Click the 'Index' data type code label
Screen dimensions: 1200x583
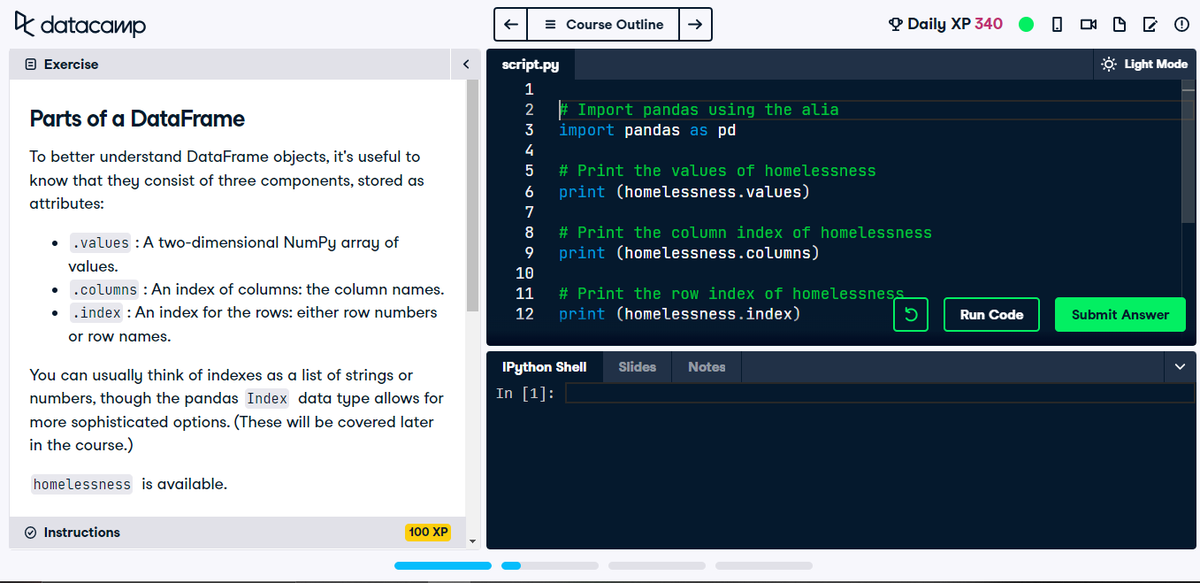point(267,399)
